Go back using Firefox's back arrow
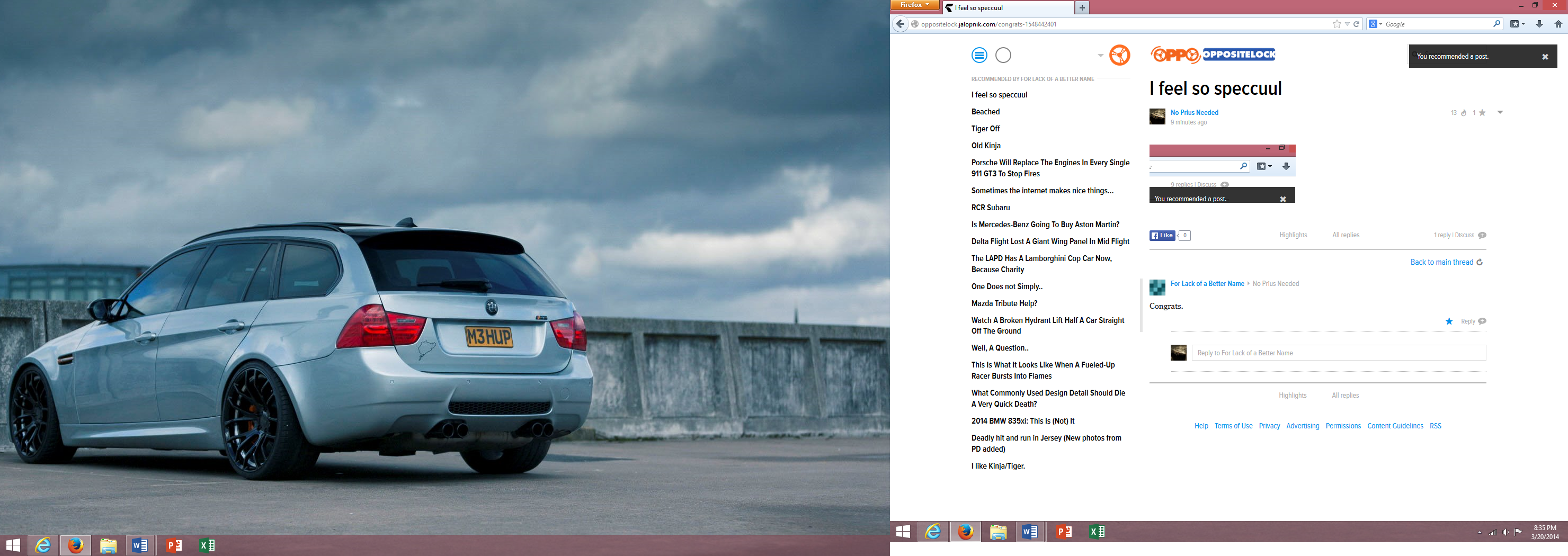Image resolution: width=1568 pixels, height=556 pixels. tap(900, 24)
